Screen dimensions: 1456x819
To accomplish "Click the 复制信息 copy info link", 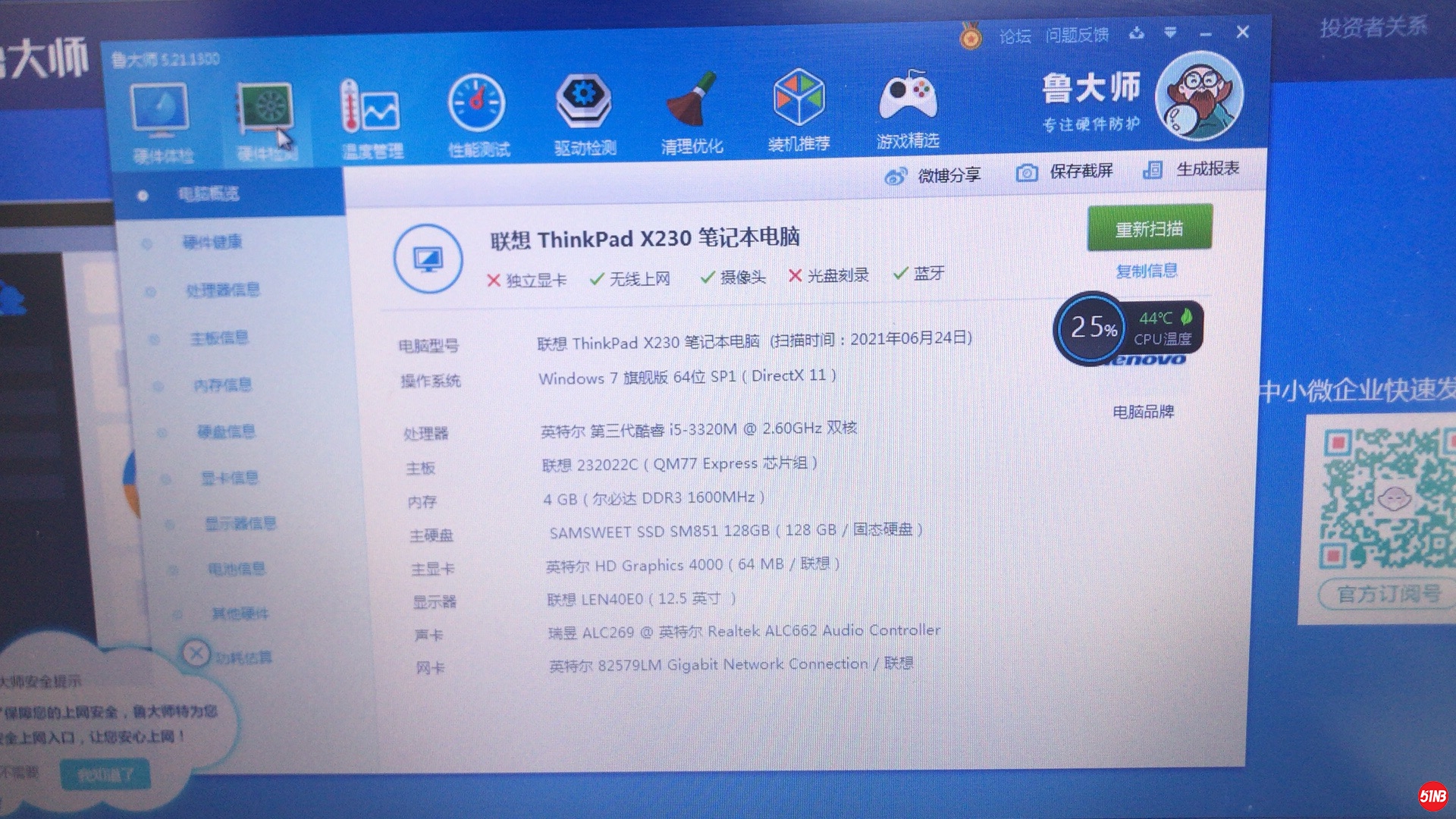I will 1146,271.
